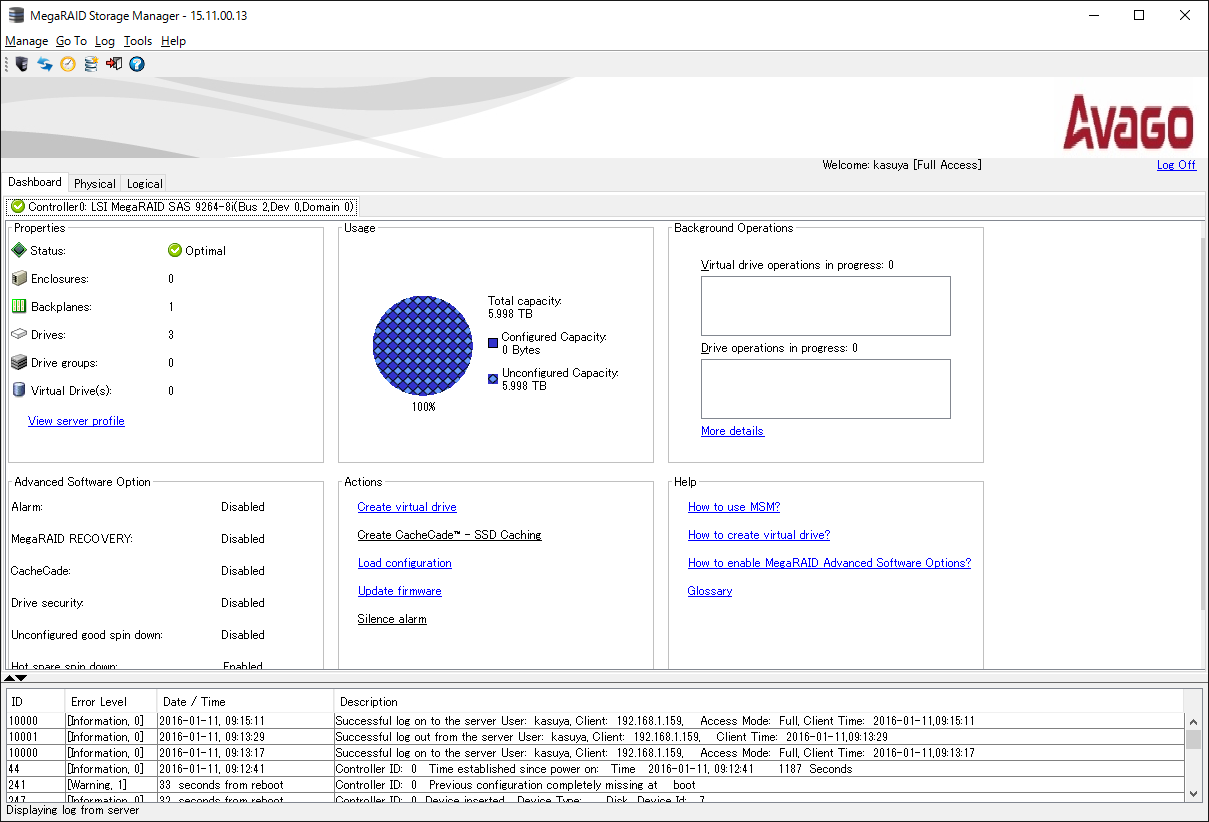Select the log row with ID 10001

coord(596,737)
